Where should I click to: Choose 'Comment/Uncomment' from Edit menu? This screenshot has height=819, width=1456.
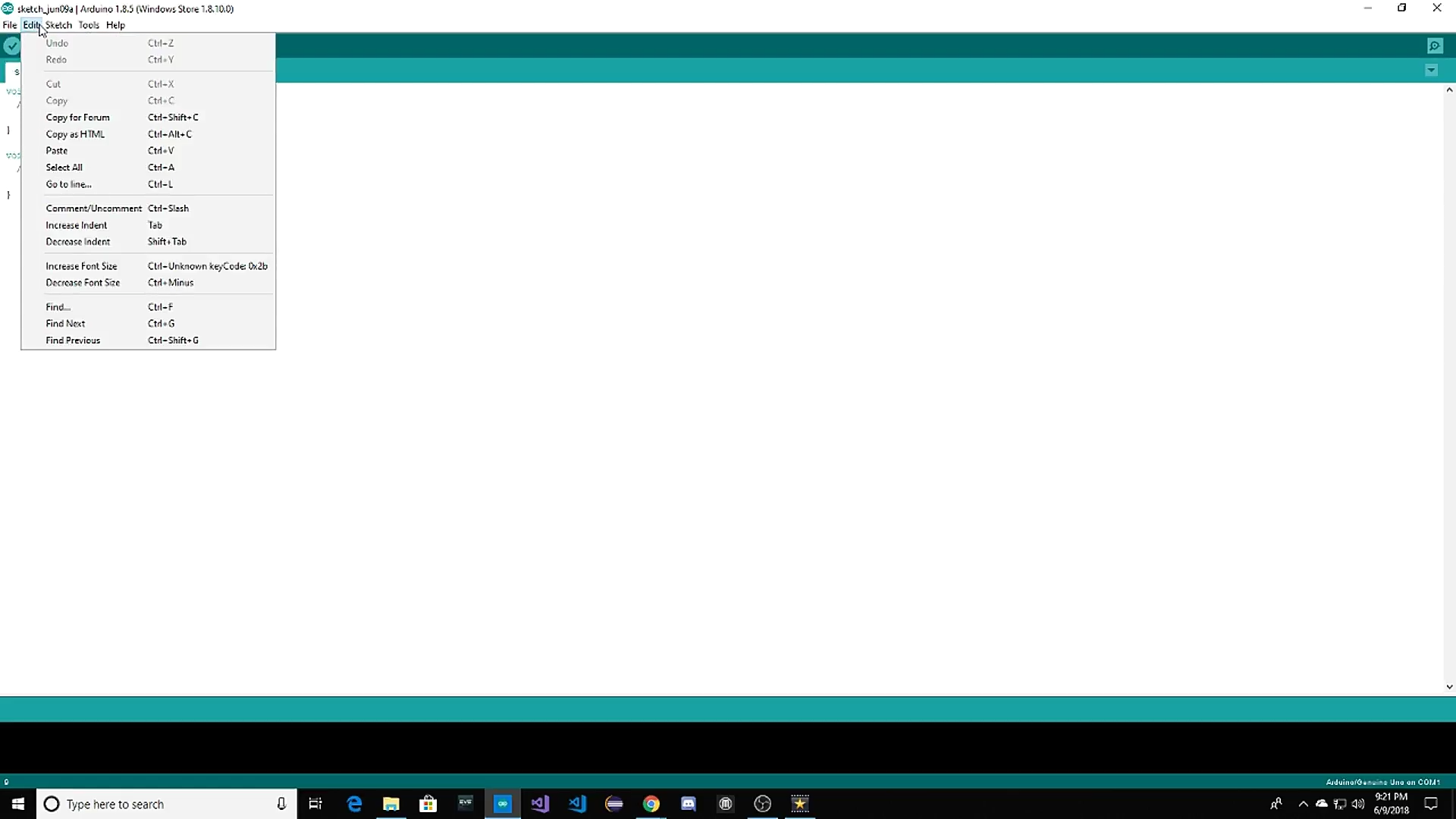[93, 209]
